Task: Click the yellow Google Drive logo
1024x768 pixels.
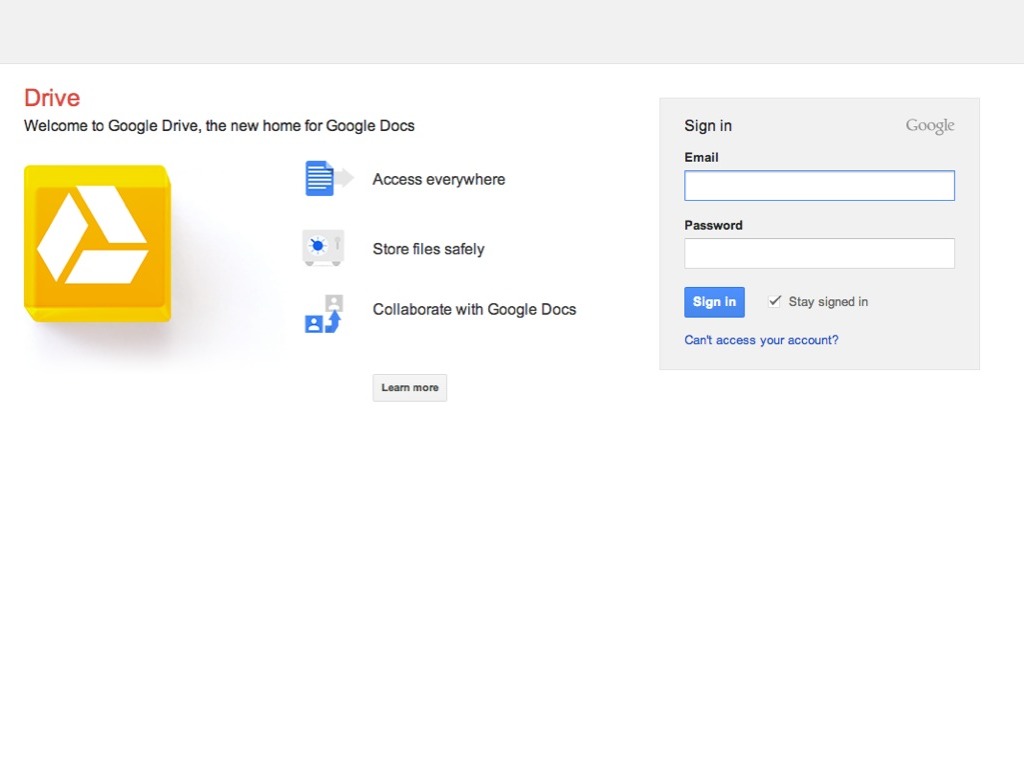Action: [x=97, y=243]
